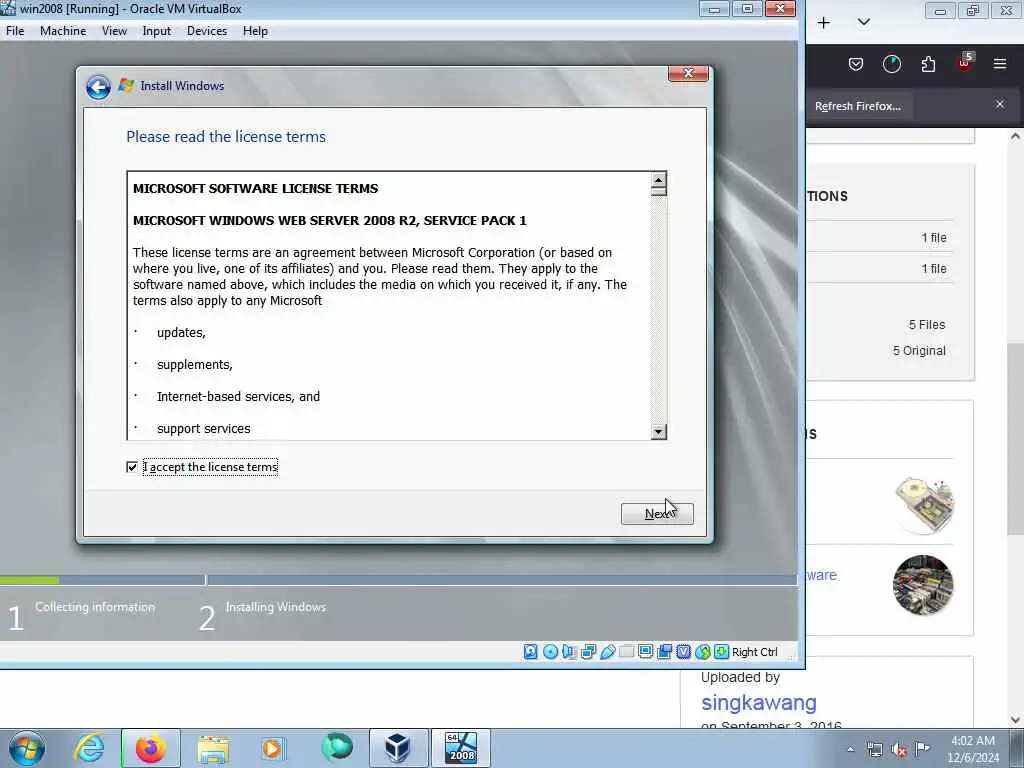Click the audio status icon in VirtualBox
Viewport: 1024px width, 768px height.
click(x=569, y=651)
